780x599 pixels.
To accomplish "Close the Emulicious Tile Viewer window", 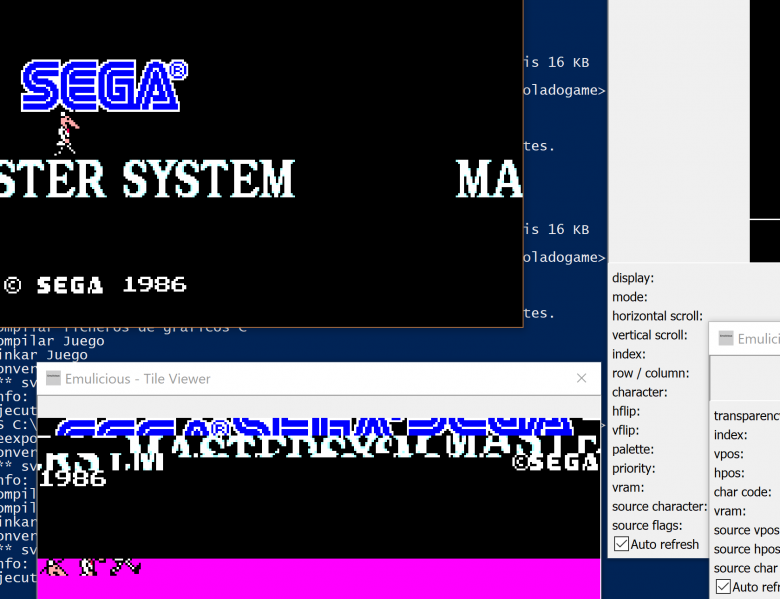I will (x=581, y=379).
